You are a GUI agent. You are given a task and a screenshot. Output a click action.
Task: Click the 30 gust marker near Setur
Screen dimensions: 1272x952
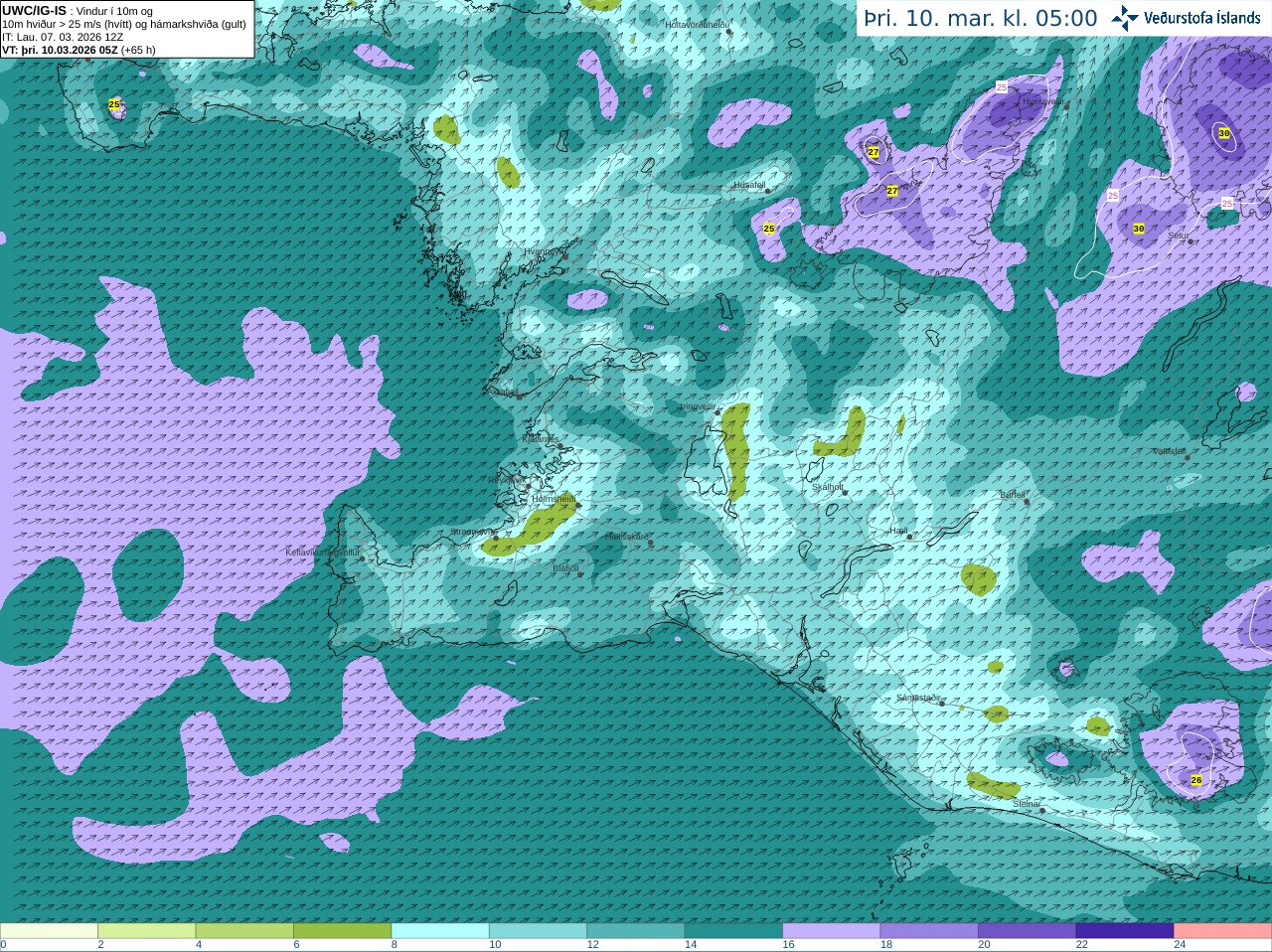point(1139,229)
